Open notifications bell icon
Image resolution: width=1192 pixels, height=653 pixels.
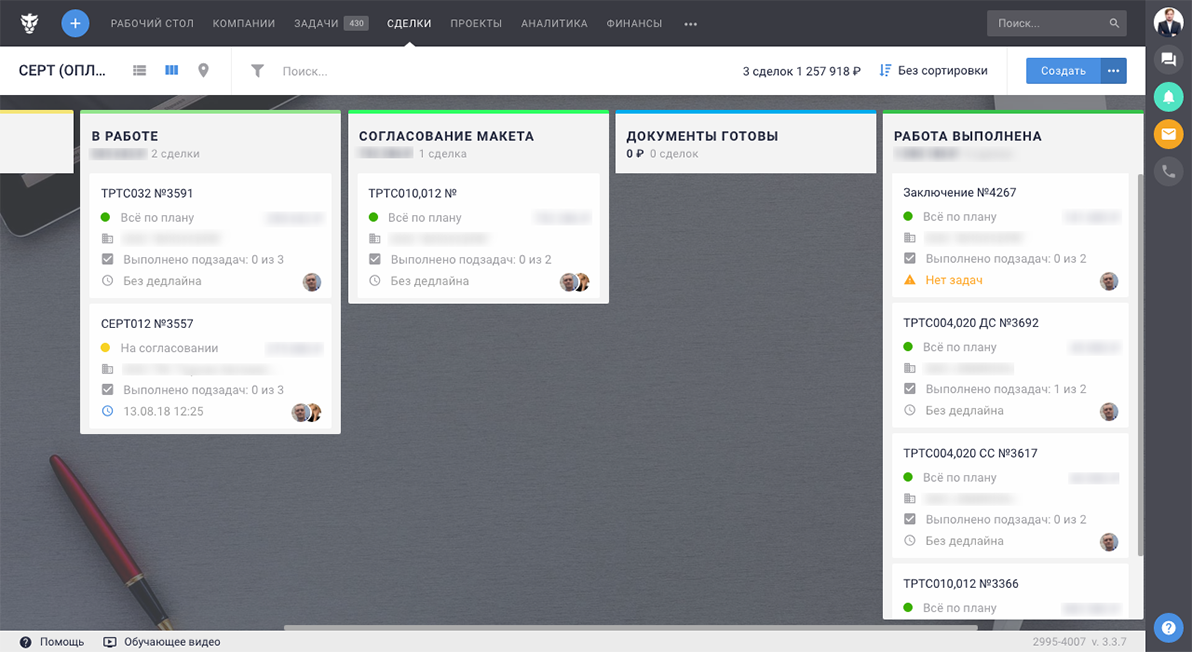click(x=1167, y=96)
